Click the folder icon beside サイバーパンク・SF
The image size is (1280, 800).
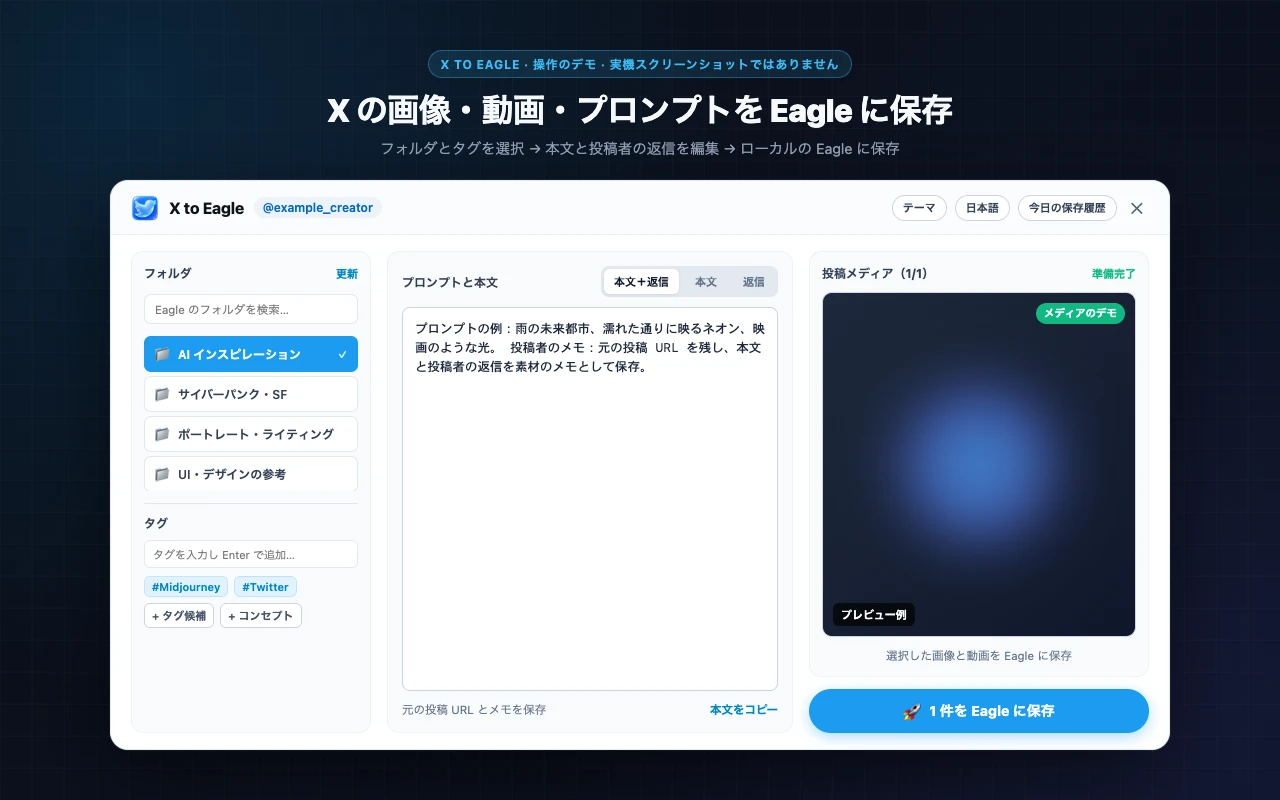tap(162, 394)
